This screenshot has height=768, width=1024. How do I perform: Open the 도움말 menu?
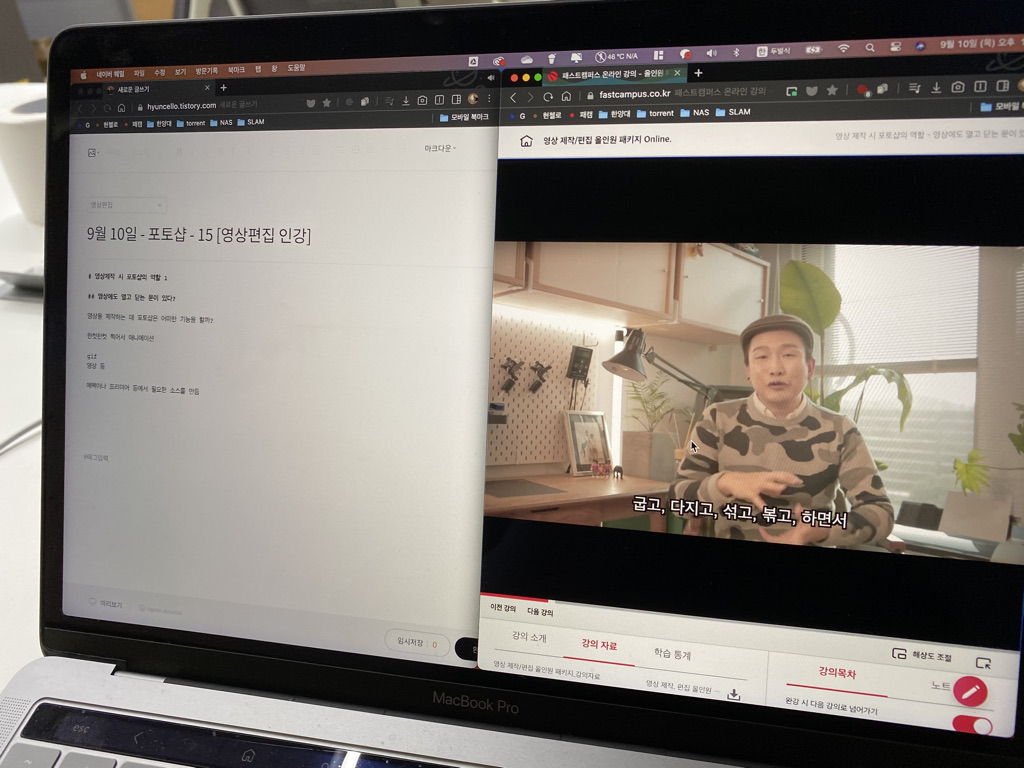(296, 68)
